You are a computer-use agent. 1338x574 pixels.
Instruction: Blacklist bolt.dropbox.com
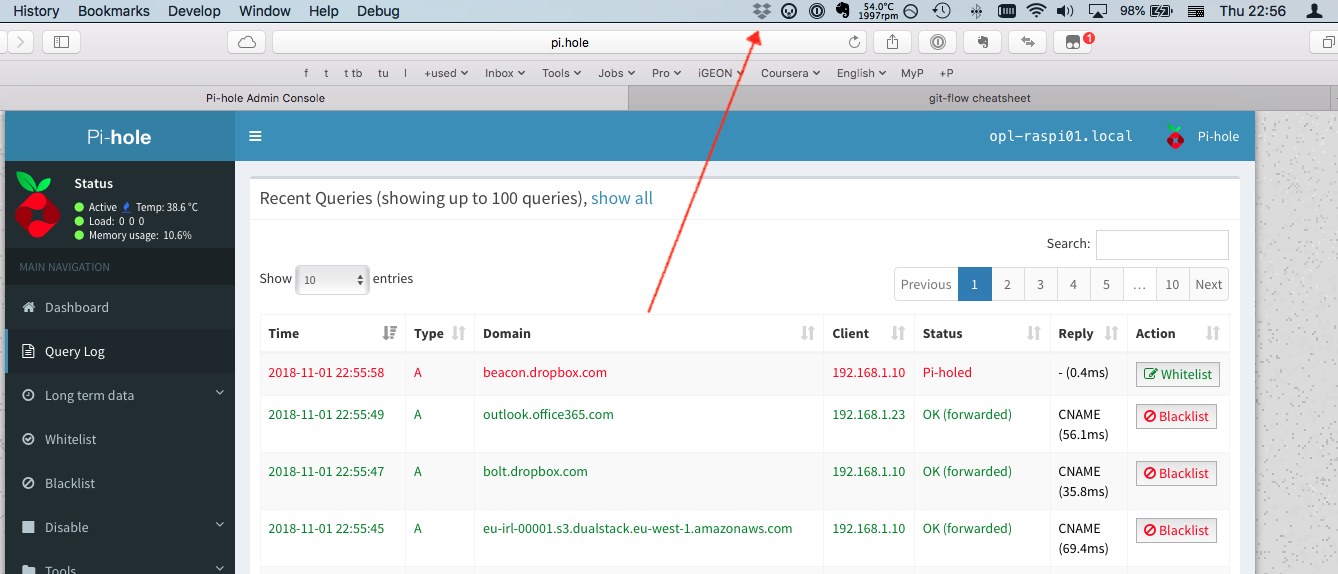point(1176,473)
